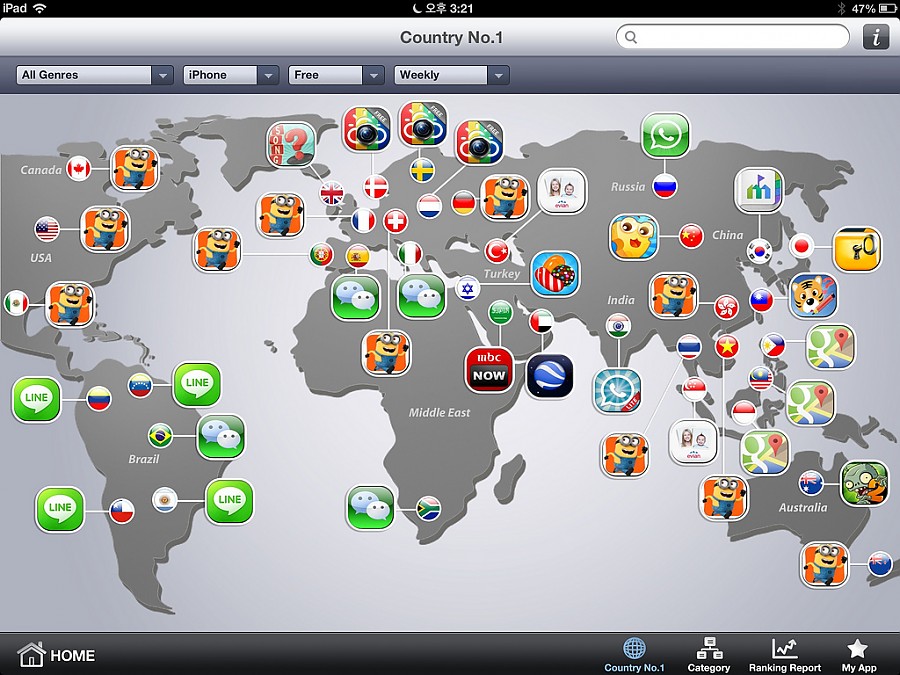Change the Weekly period dropdown
The image size is (900, 675).
(x=451, y=75)
